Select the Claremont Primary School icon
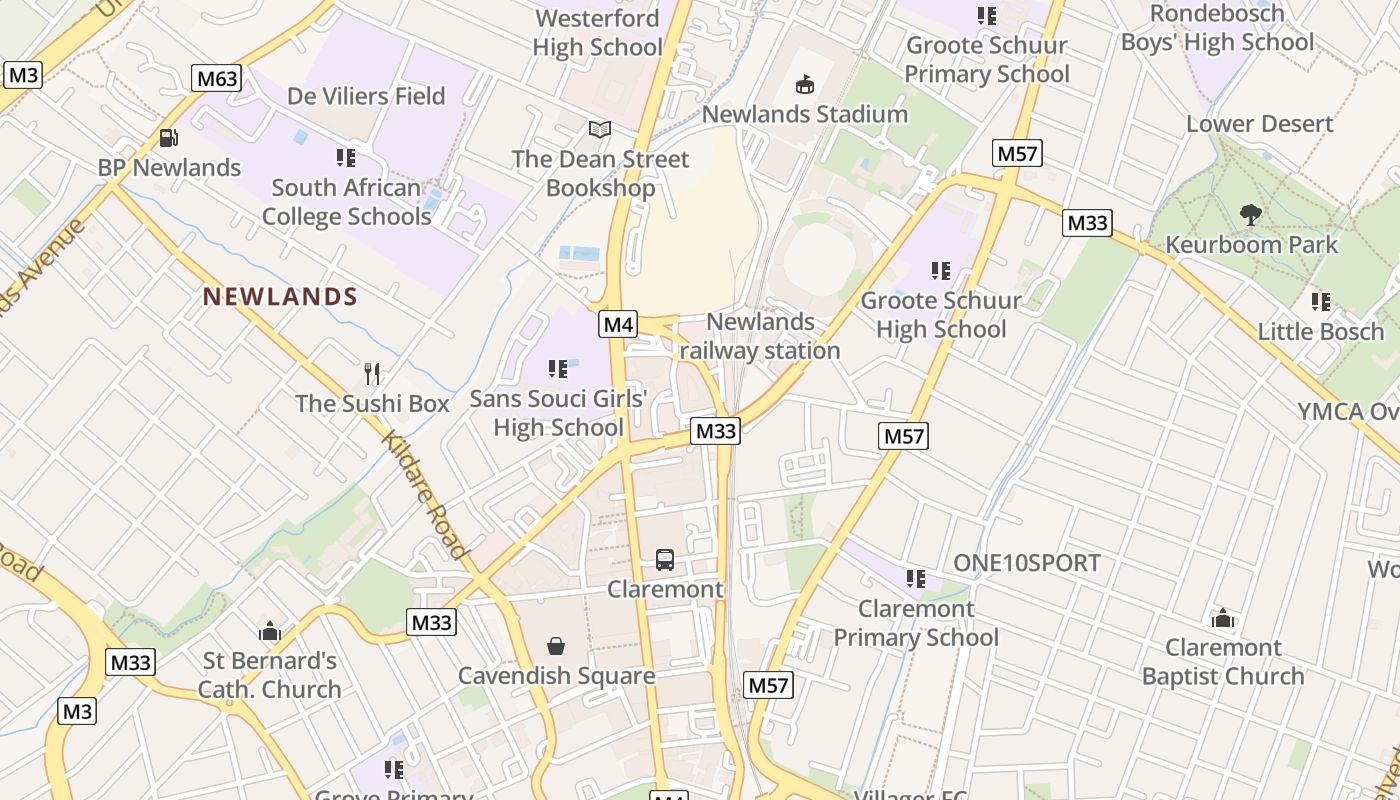 click(x=915, y=578)
